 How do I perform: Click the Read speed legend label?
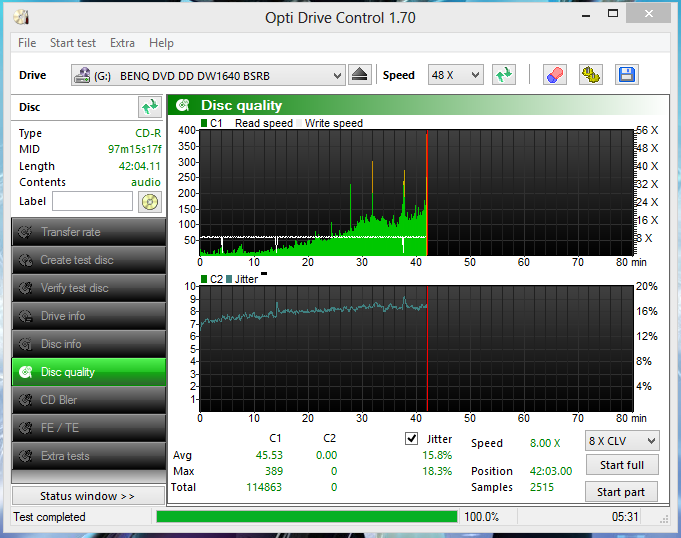click(x=264, y=123)
